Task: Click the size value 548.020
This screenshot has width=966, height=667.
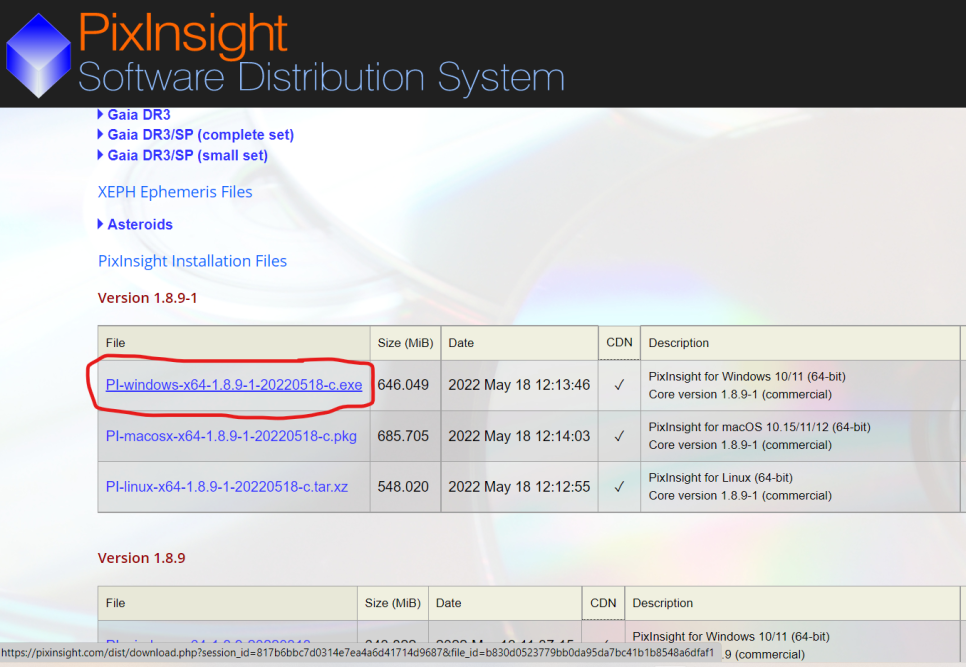Action: (x=403, y=487)
